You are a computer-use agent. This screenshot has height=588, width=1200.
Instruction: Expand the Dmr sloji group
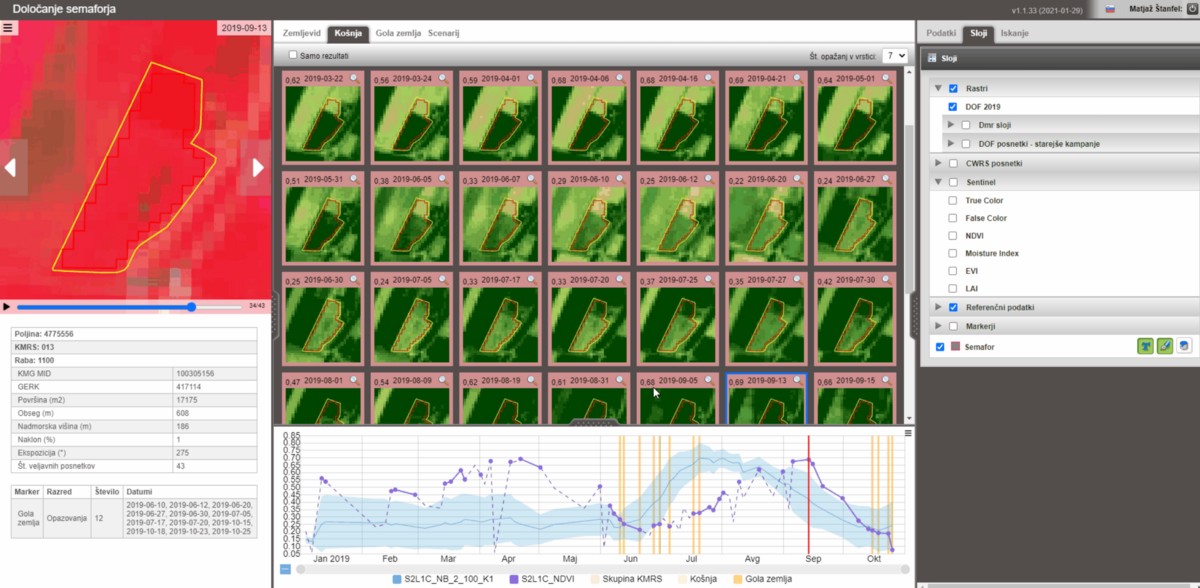(x=952, y=125)
